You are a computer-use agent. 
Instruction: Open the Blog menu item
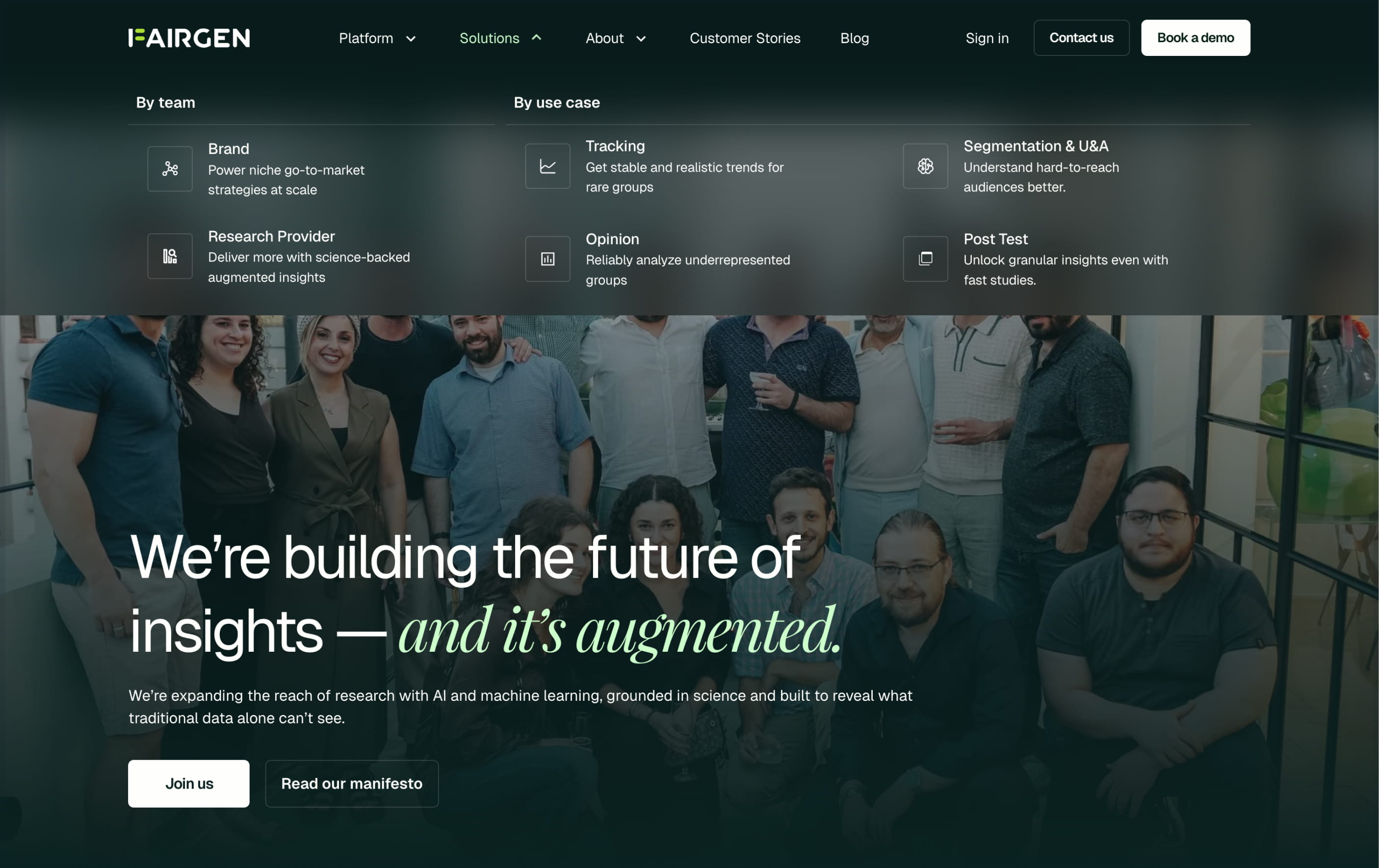[x=855, y=38]
